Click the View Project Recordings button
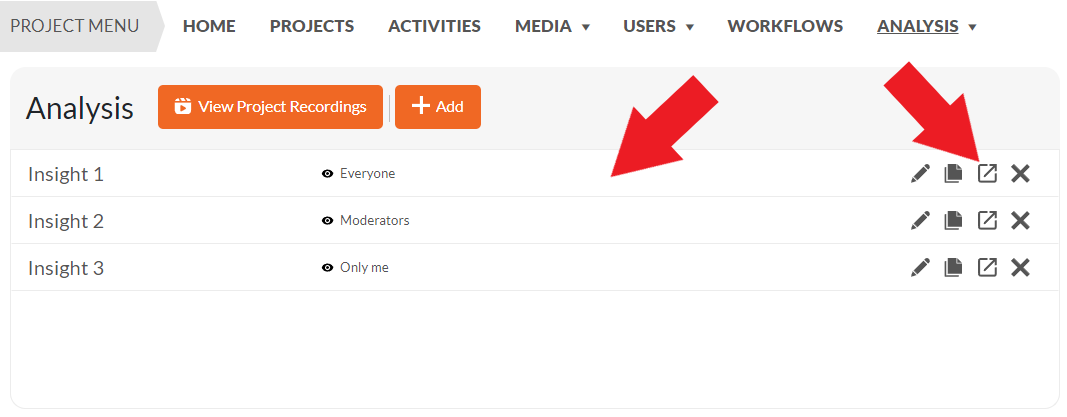The width and height of the screenshot is (1067, 417). 270,107
